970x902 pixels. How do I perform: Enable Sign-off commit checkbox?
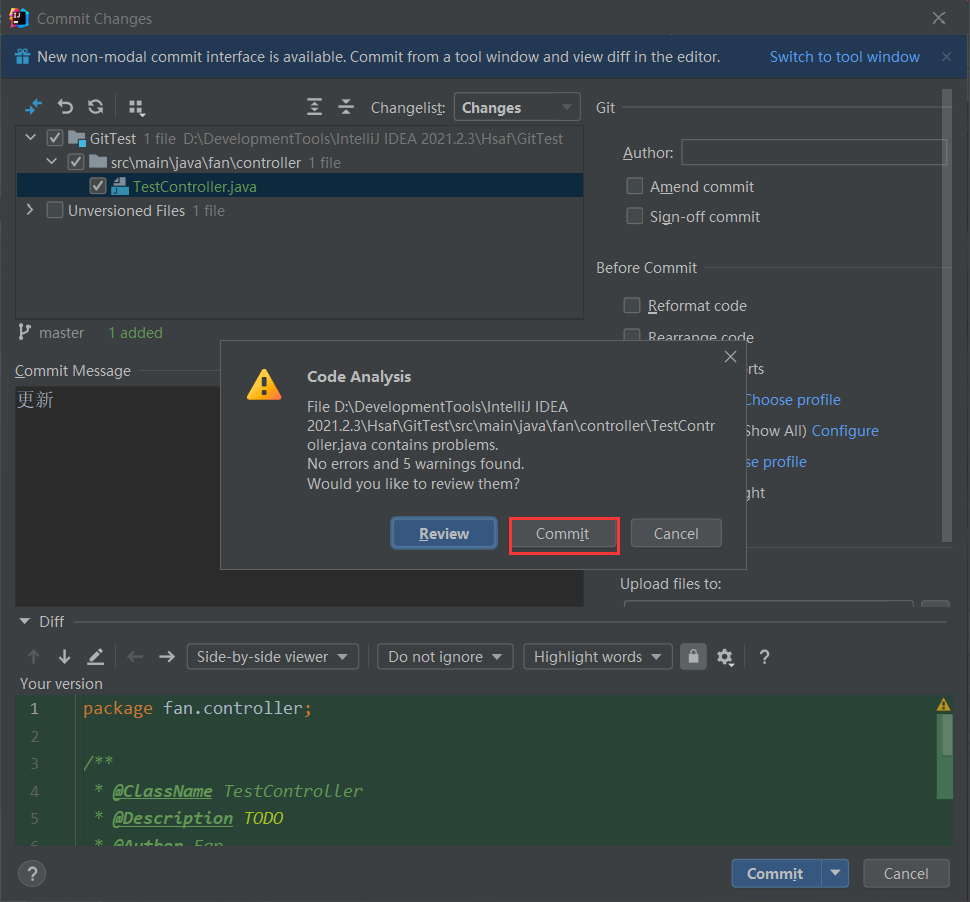pyautogui.click(x=634, y=216)
